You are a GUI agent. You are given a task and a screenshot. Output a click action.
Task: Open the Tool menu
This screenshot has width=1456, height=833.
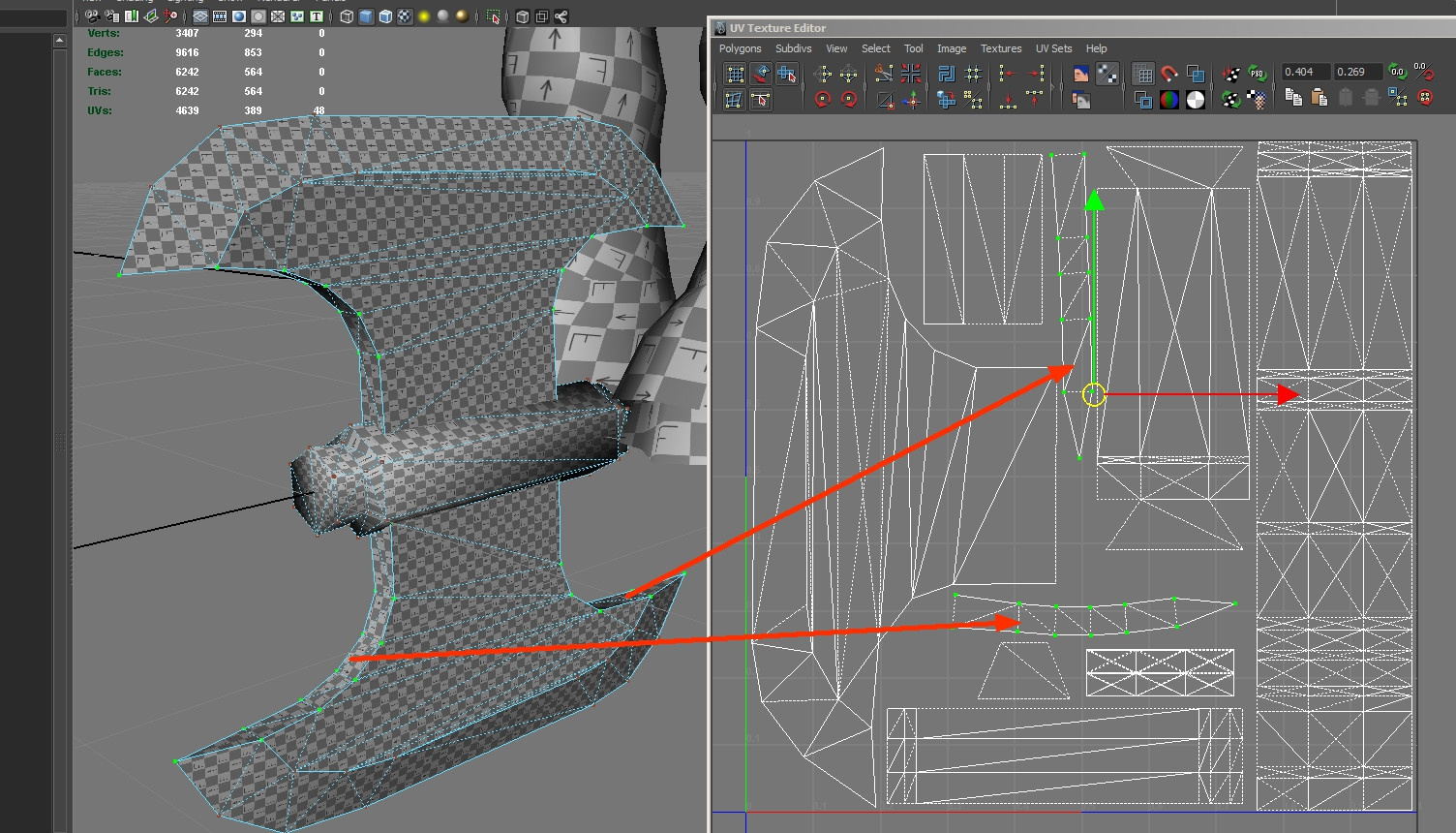tap(914, 48)
